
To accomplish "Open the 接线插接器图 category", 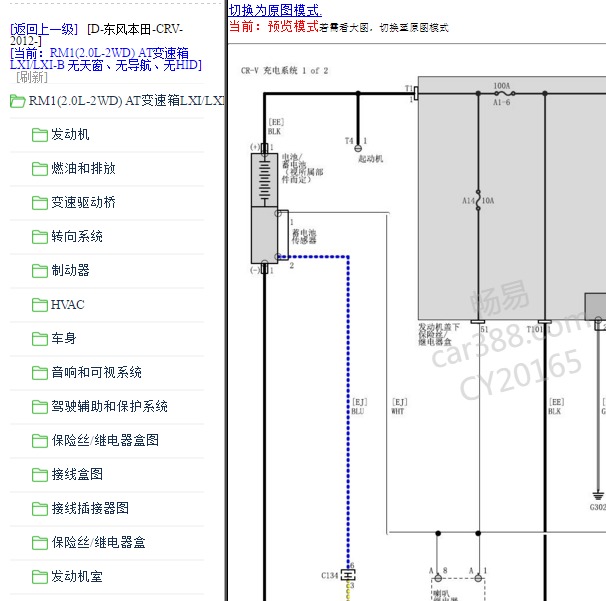I will tap(90, 509).
